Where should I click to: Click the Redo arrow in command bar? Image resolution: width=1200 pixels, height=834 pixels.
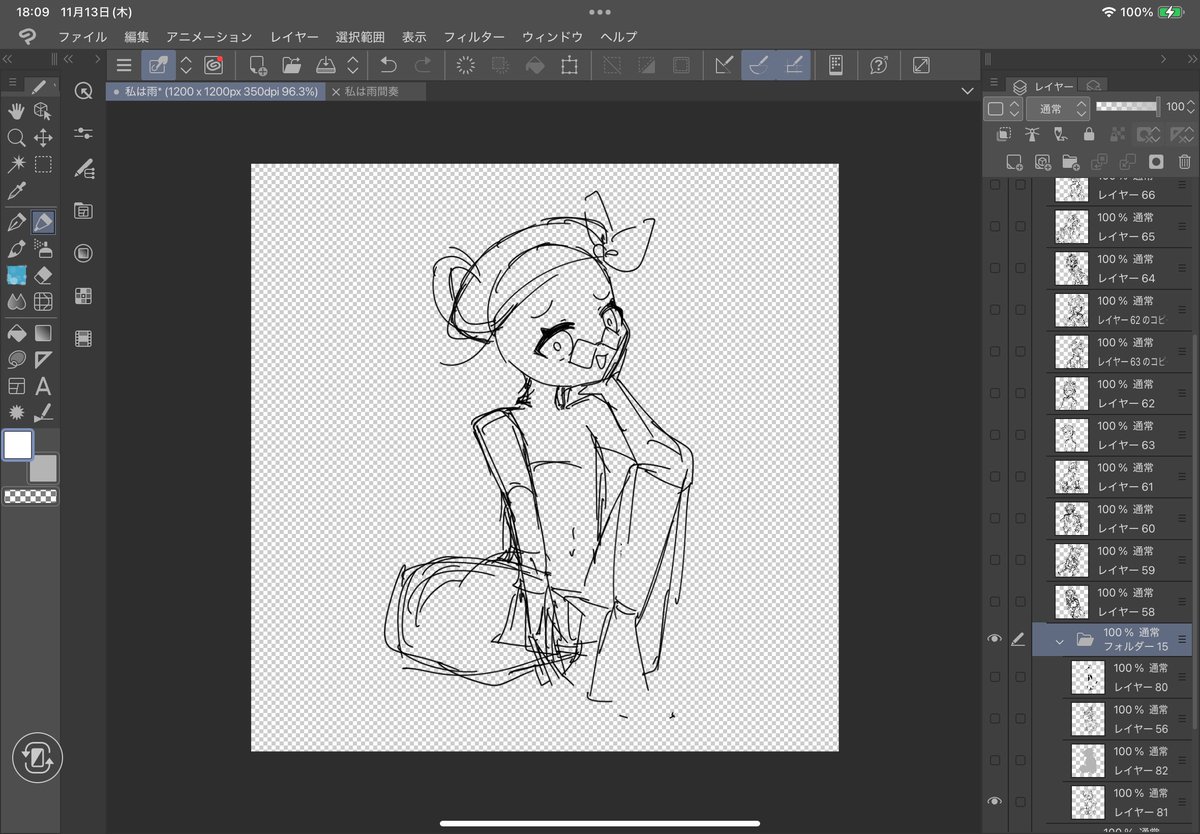[x=423, y=65]
